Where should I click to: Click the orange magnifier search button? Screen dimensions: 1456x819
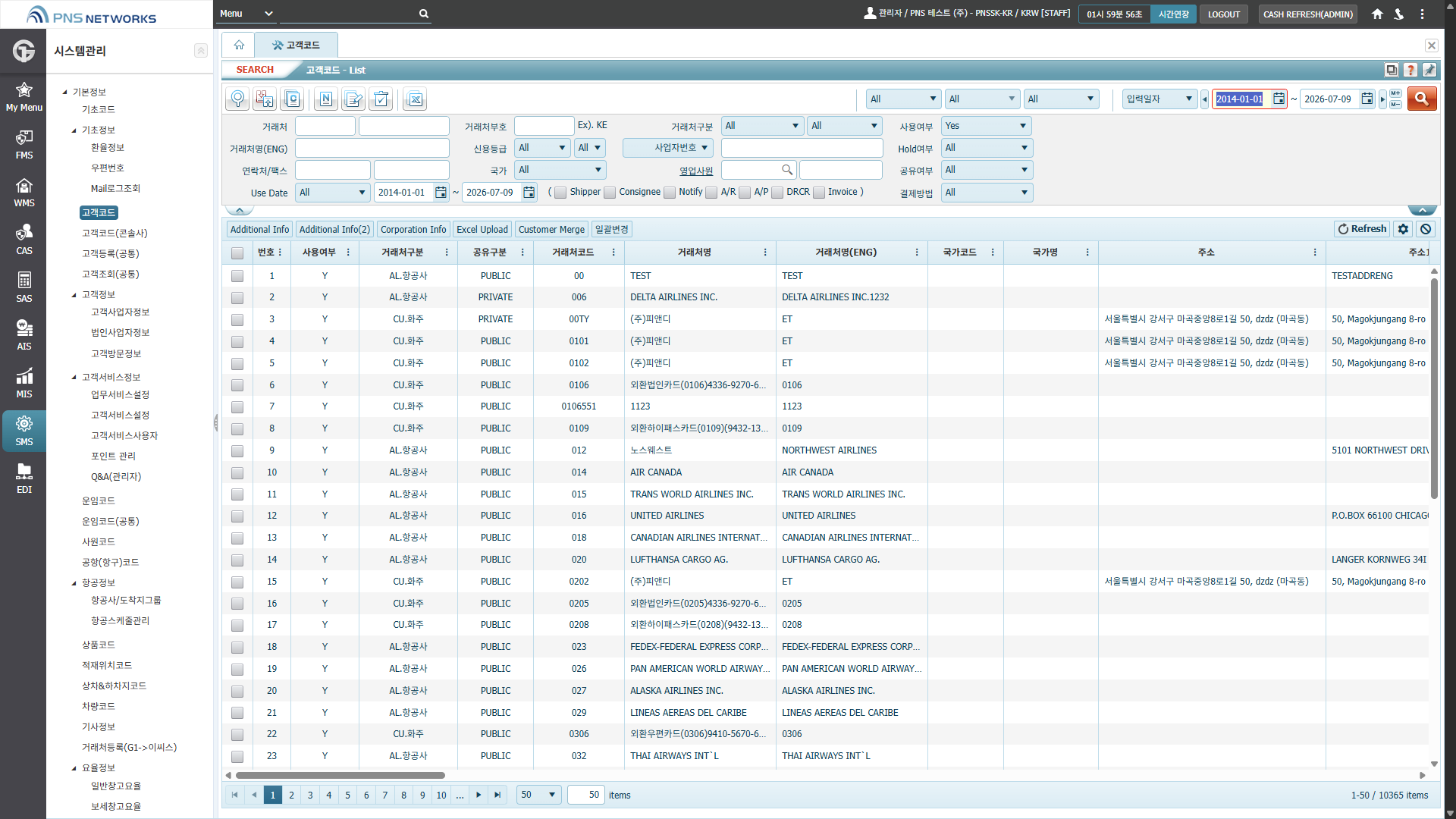point(1422,99)
